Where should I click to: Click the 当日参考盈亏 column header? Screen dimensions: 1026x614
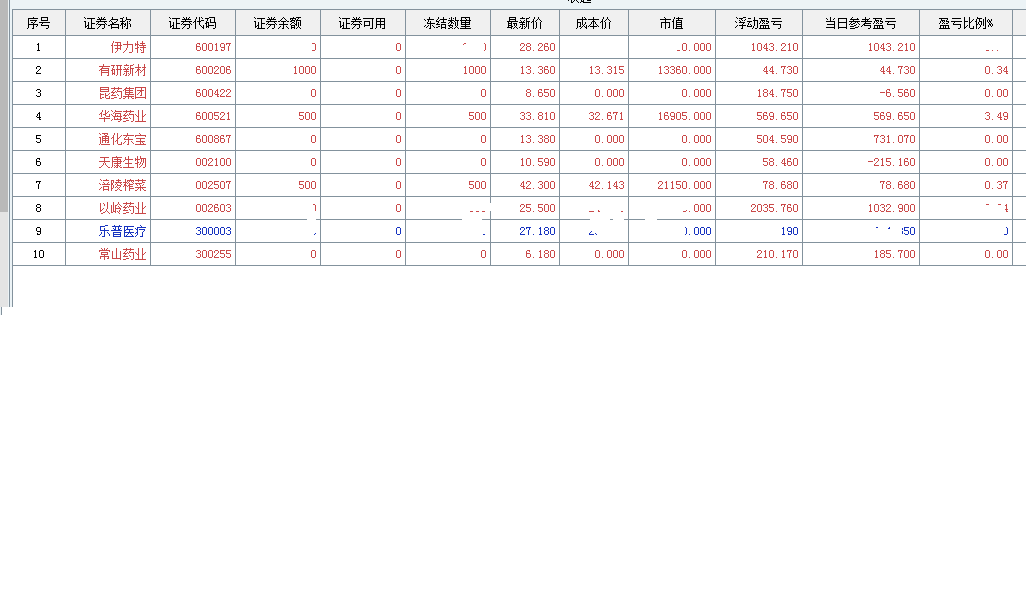[861, 24]
